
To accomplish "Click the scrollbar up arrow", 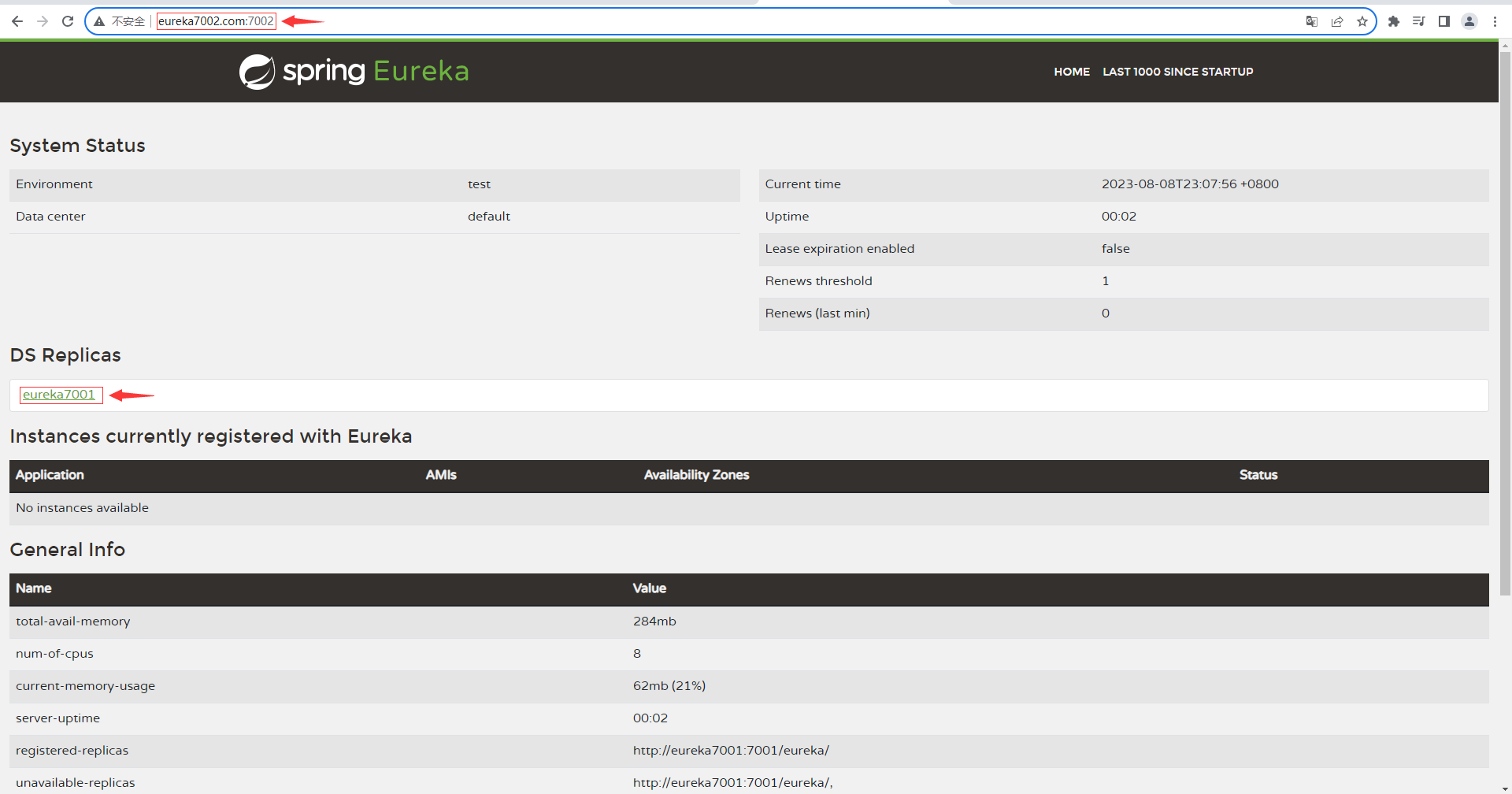I will click(1505, 46).
